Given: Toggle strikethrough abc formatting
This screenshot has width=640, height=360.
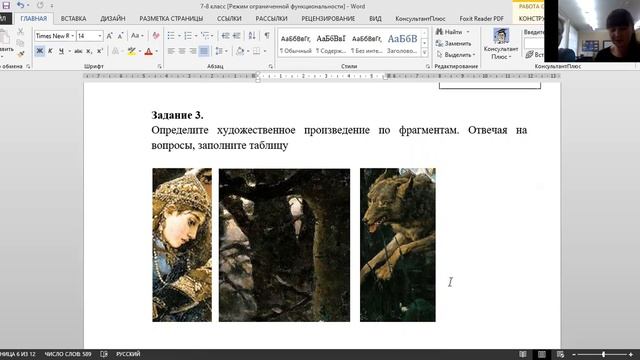Looking at the screenshot, I should click(x=78, y=51).
